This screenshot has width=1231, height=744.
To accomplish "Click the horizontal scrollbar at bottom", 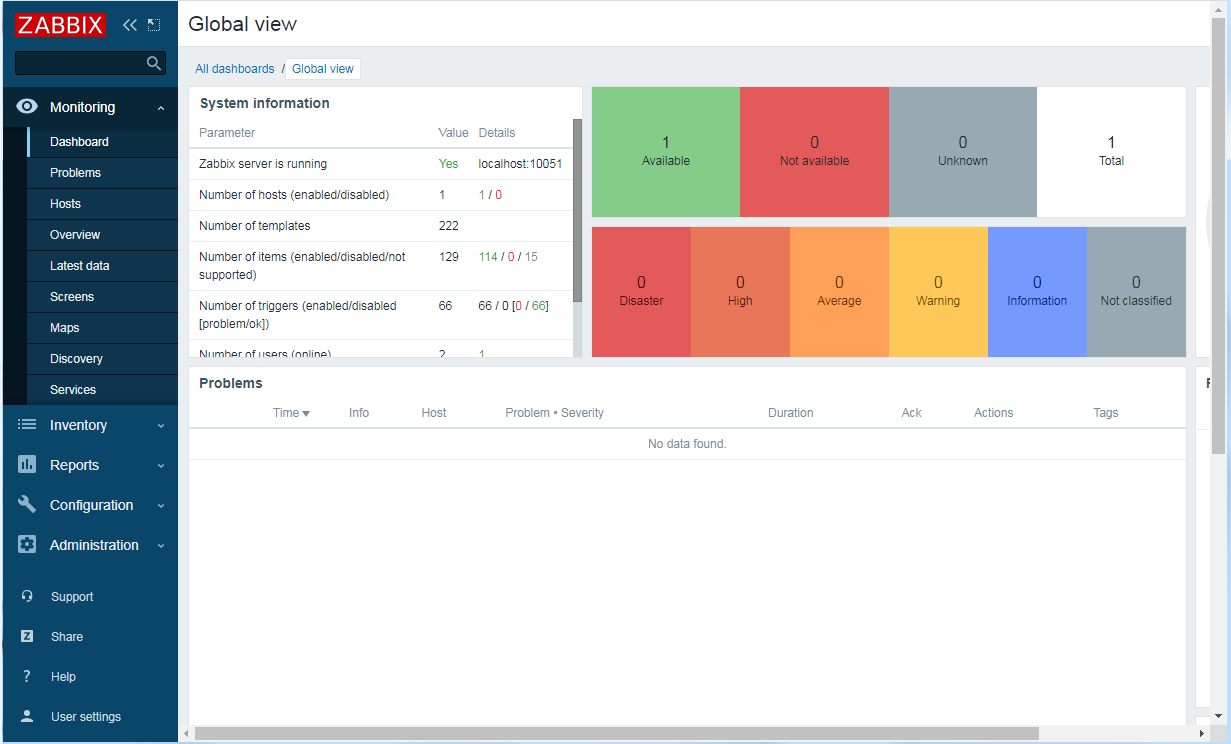I will [616, 734].
